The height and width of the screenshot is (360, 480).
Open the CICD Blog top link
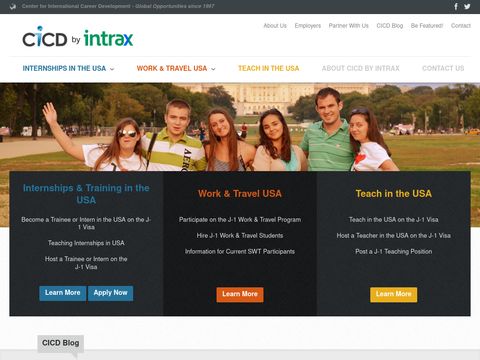tap(390, 26)
